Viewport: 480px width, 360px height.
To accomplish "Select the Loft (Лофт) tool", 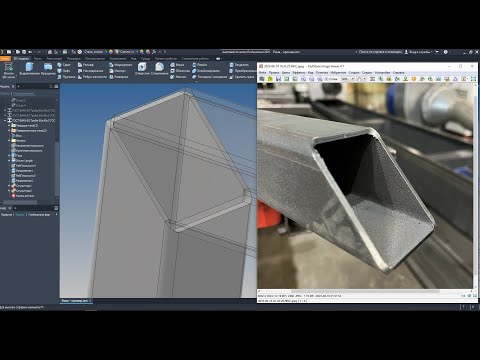I will 64,71.
